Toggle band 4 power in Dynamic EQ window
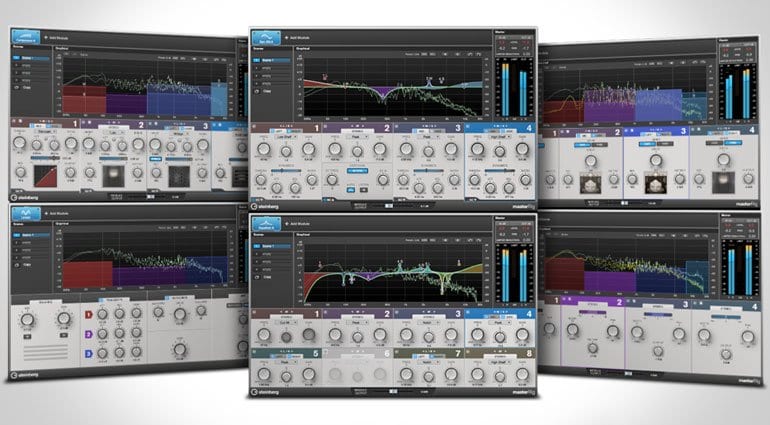The width and height of the screenshot is (770, 425). (x=468, y=127)
